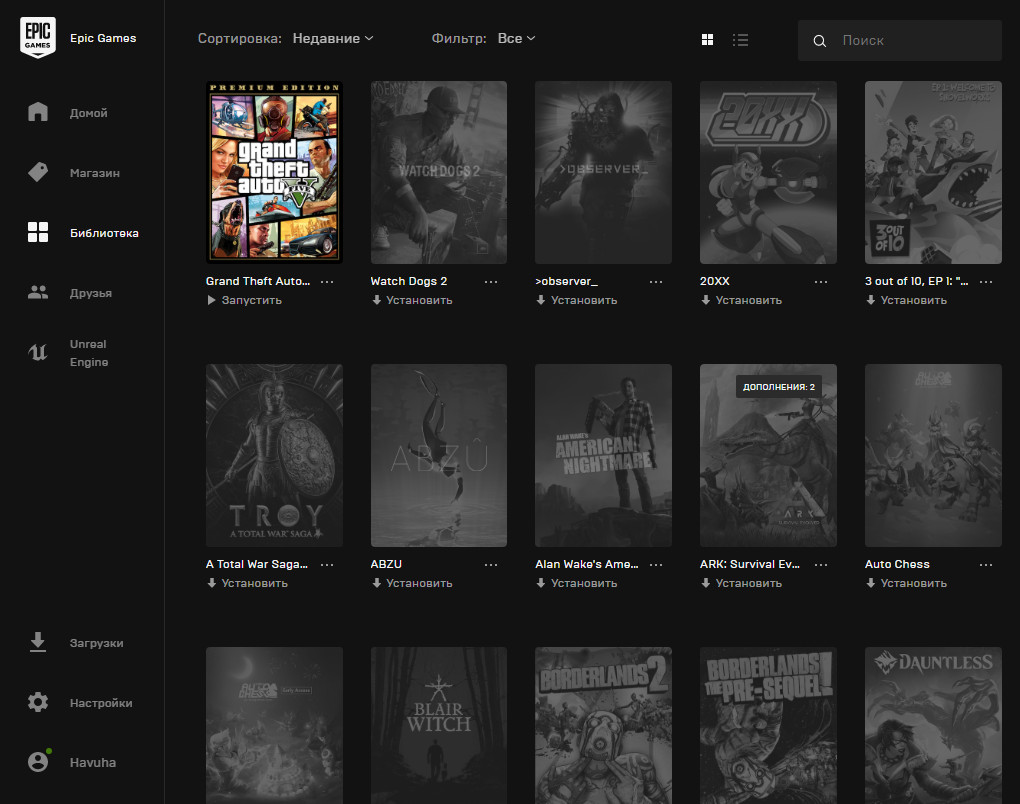Click the Поиск search field
1020x804 pixels.
point(900,40)
